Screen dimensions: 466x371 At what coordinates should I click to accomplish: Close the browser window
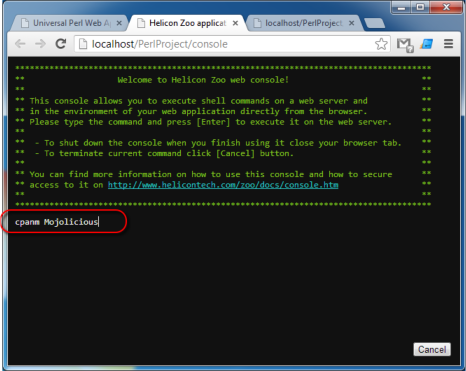tap(446, 7)
